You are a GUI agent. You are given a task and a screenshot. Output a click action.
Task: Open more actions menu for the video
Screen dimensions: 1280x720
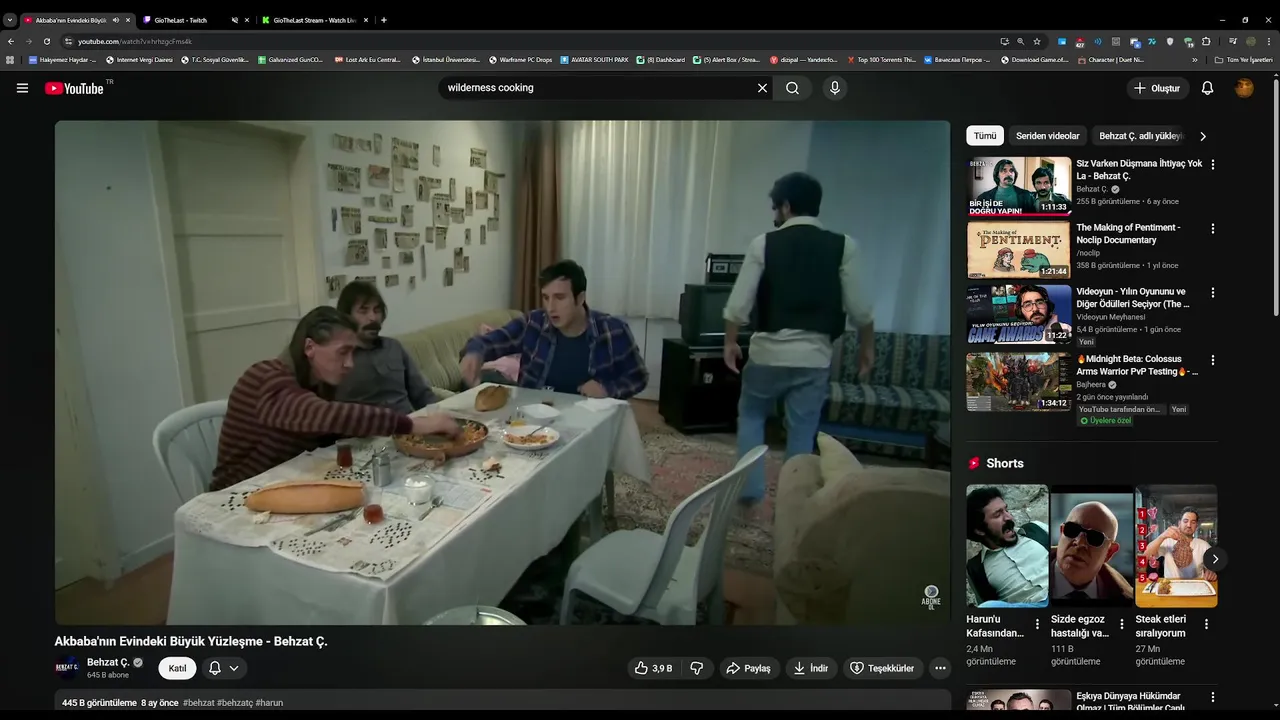(940, 668)
